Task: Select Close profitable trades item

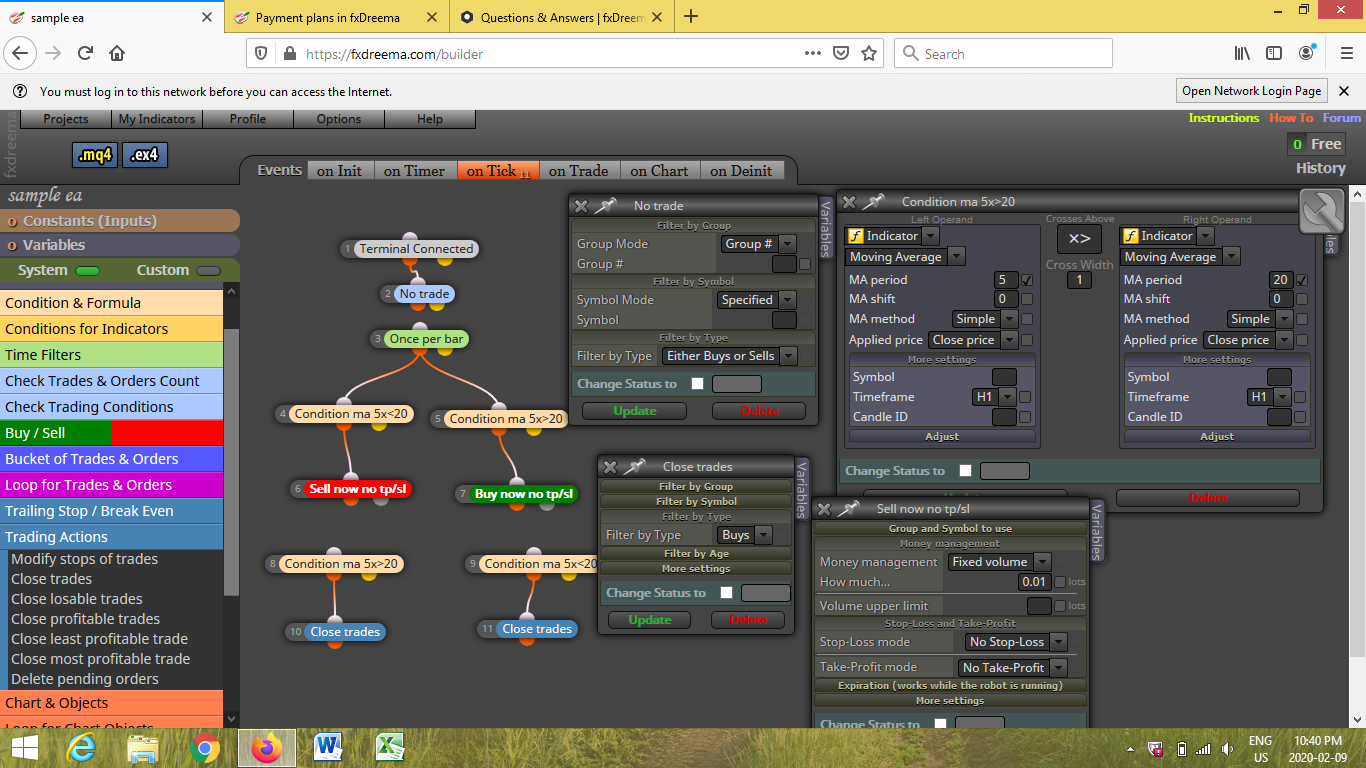Action: click(x=85, y=619)
